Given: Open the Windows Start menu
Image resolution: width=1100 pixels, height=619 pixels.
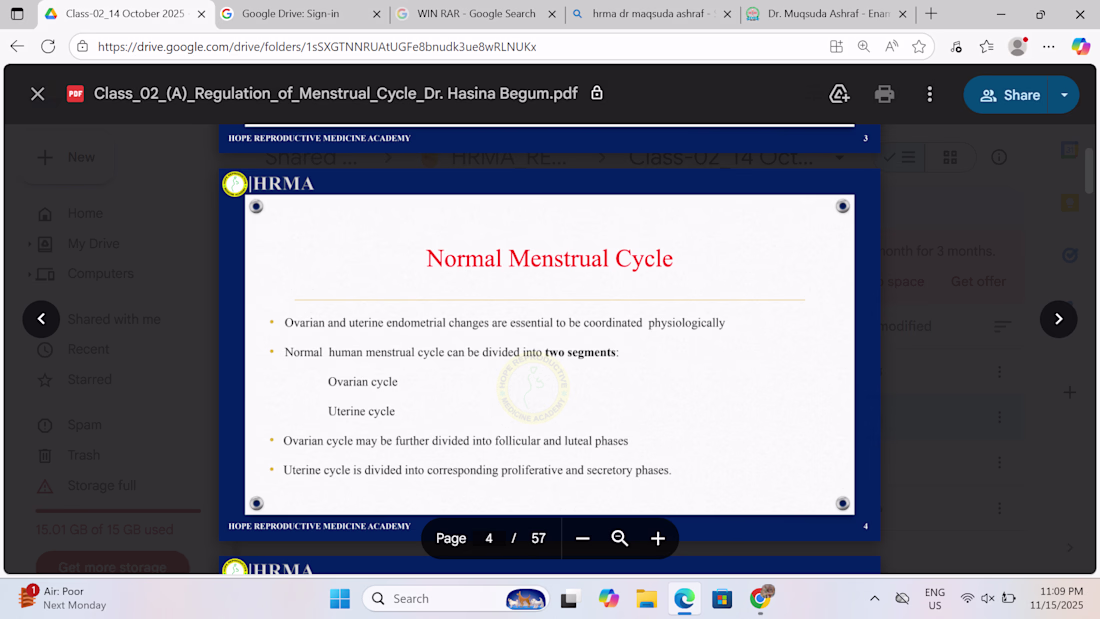Looking at the screenshot, I should pos(340,599).
